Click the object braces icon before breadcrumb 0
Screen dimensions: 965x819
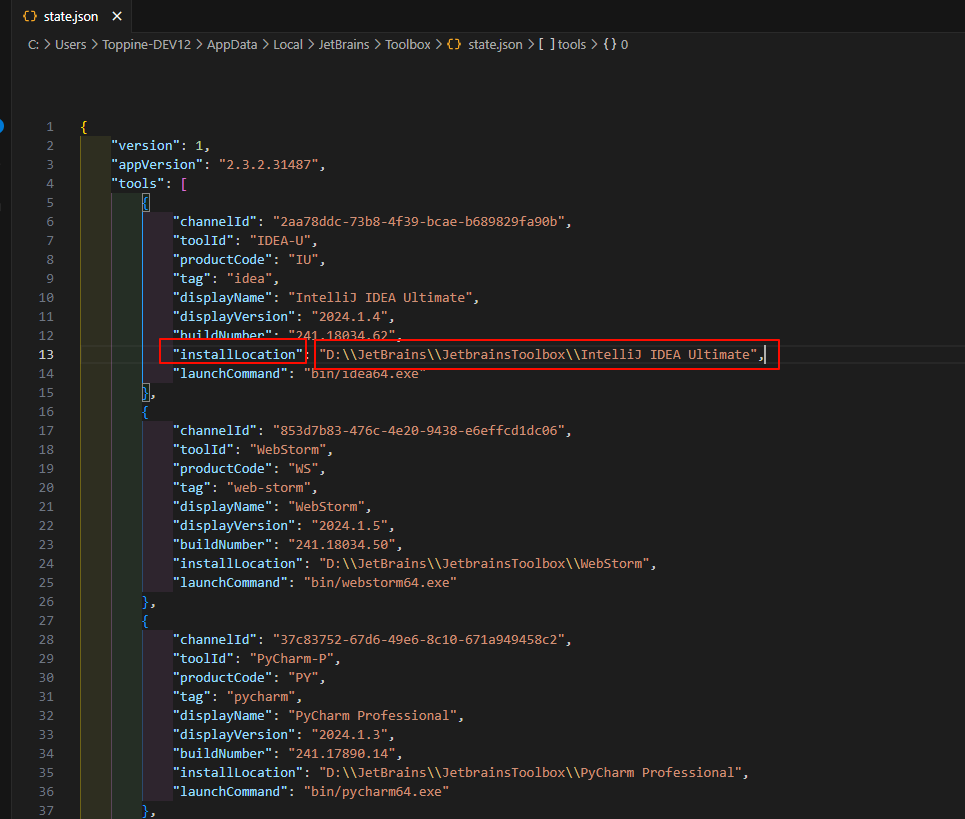point(610,45)
